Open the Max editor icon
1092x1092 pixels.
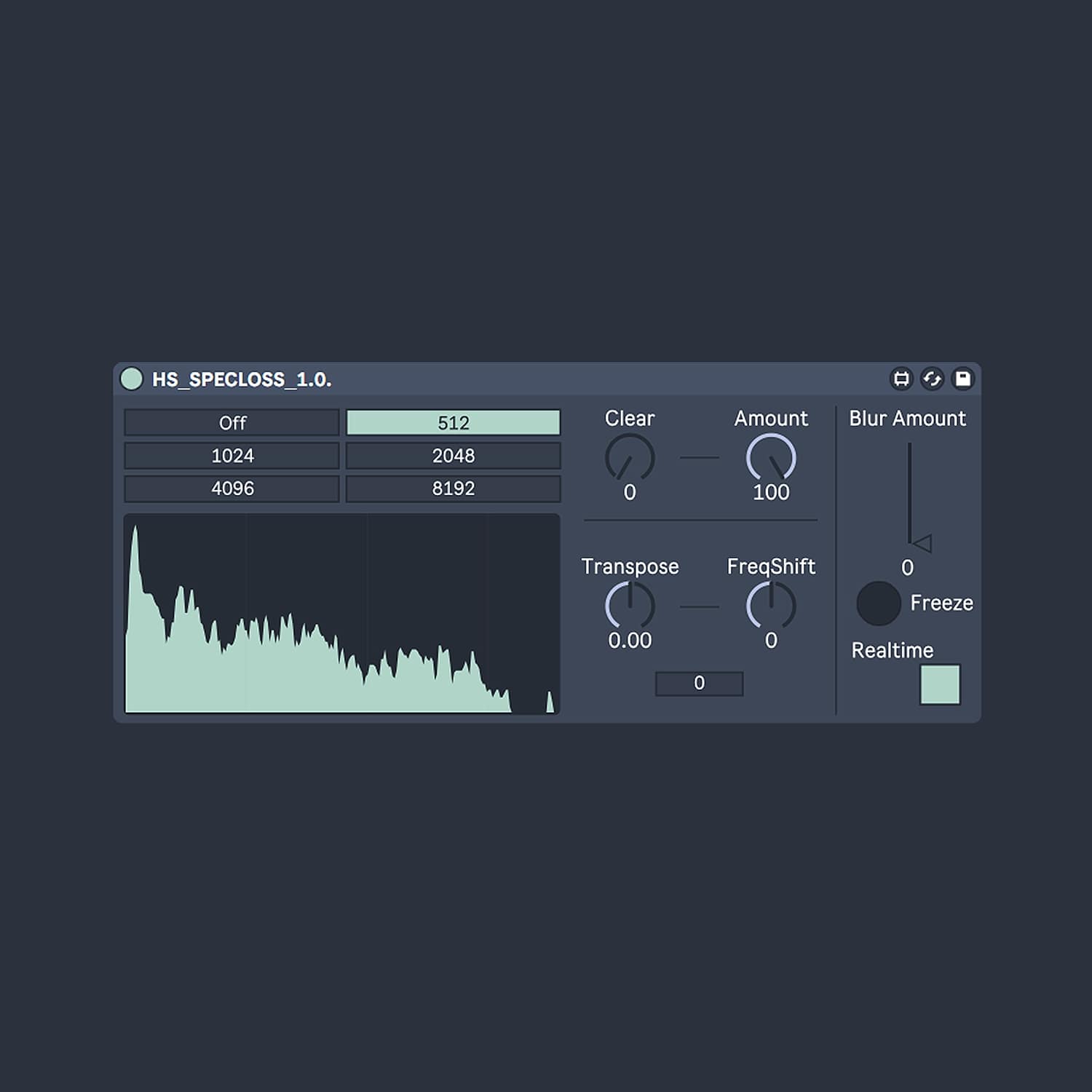click(x=901, y=379)
